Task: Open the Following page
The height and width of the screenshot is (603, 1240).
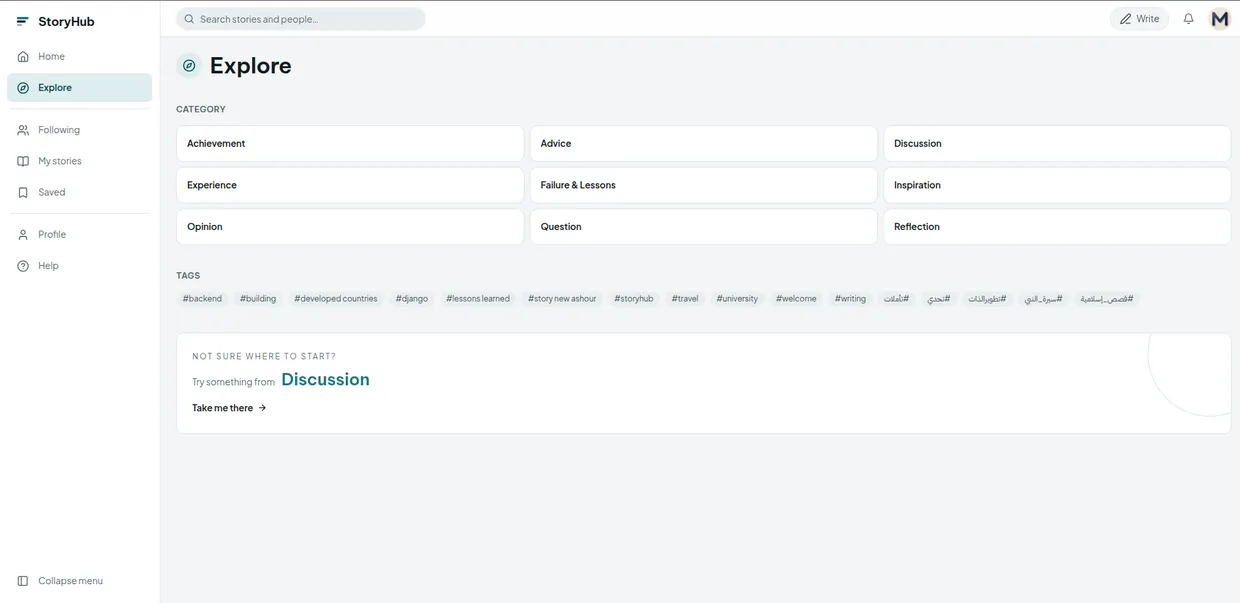Action: coord(79,130)
